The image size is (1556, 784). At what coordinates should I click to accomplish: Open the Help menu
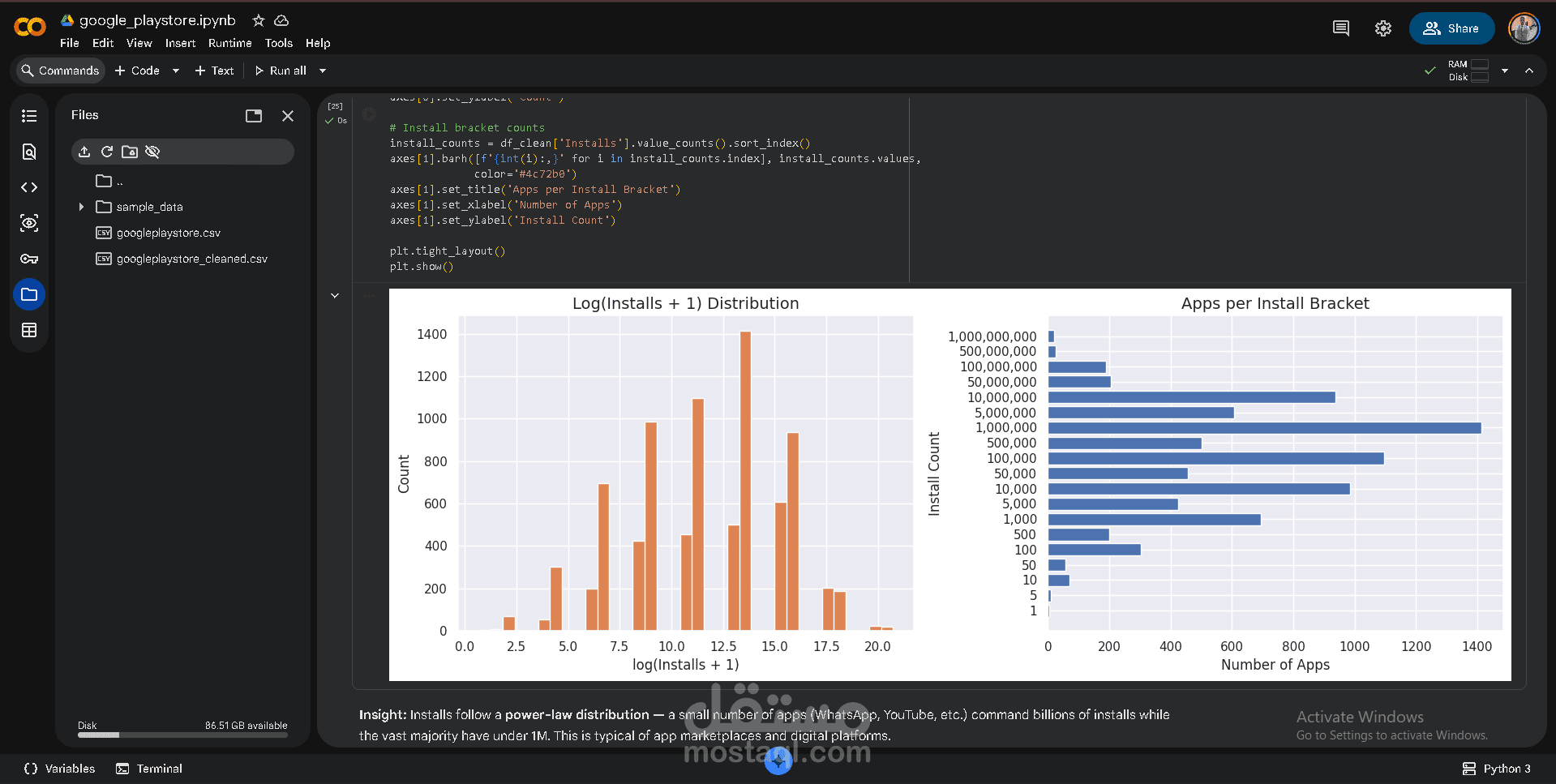318,43
